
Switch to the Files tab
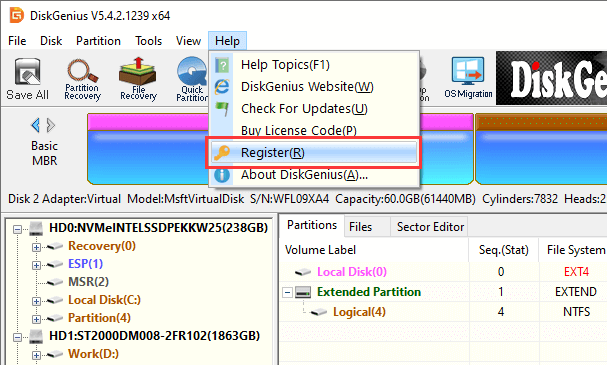[360, 227]
